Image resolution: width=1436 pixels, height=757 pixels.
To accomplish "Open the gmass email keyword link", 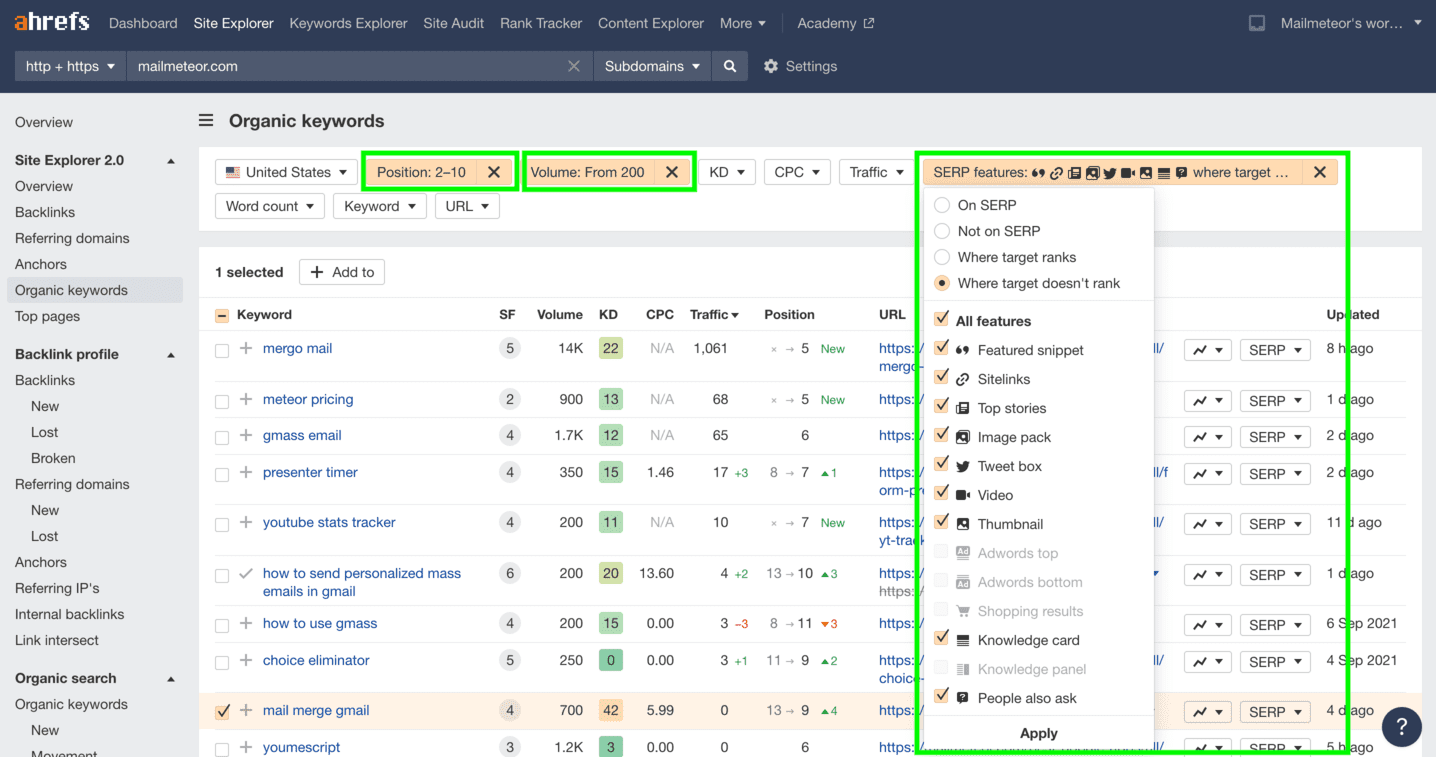I will pos(302,435).
